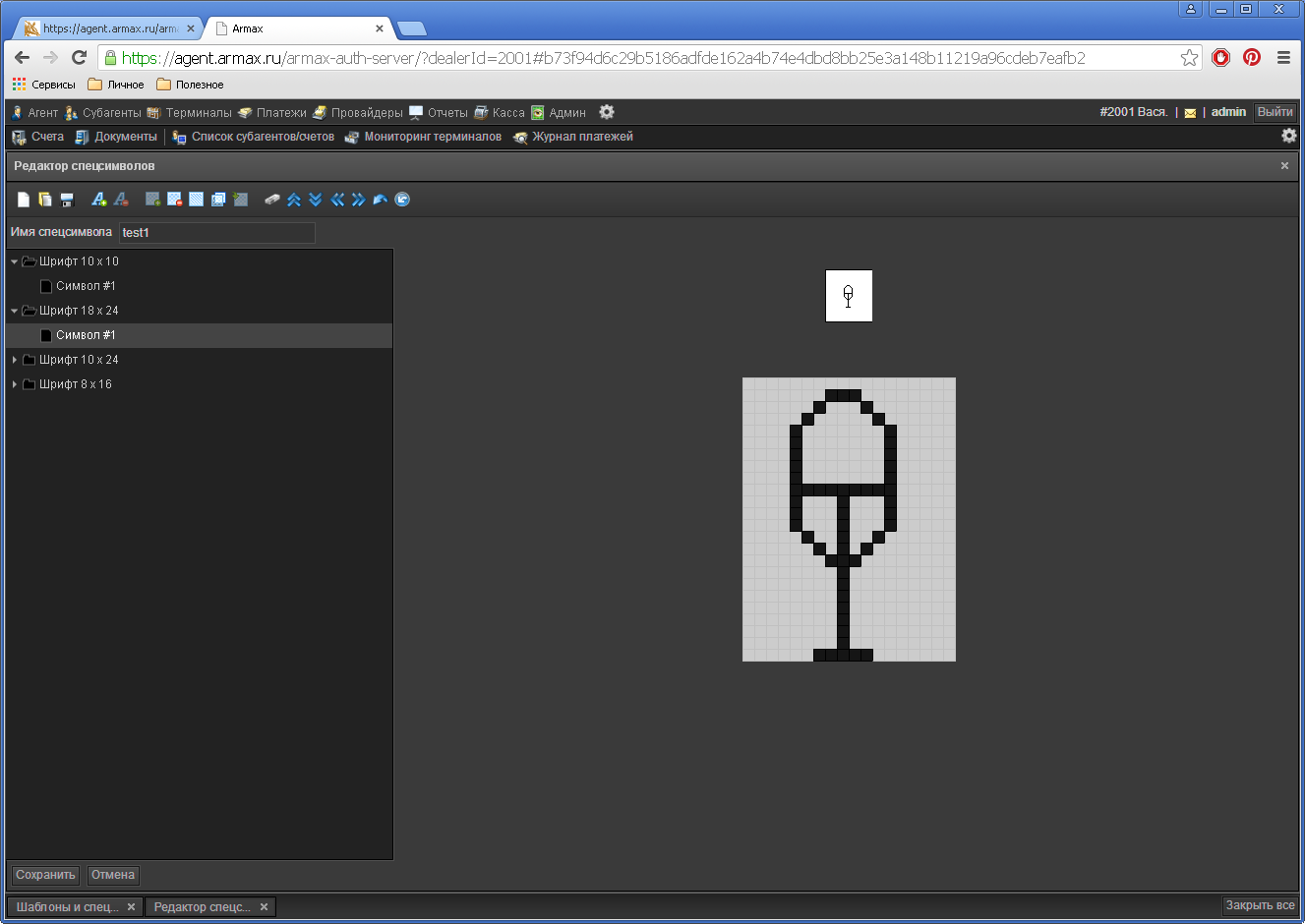Screen dimensions: 1305x924
Task: Click the admin username link
Action: [1228, 112]
